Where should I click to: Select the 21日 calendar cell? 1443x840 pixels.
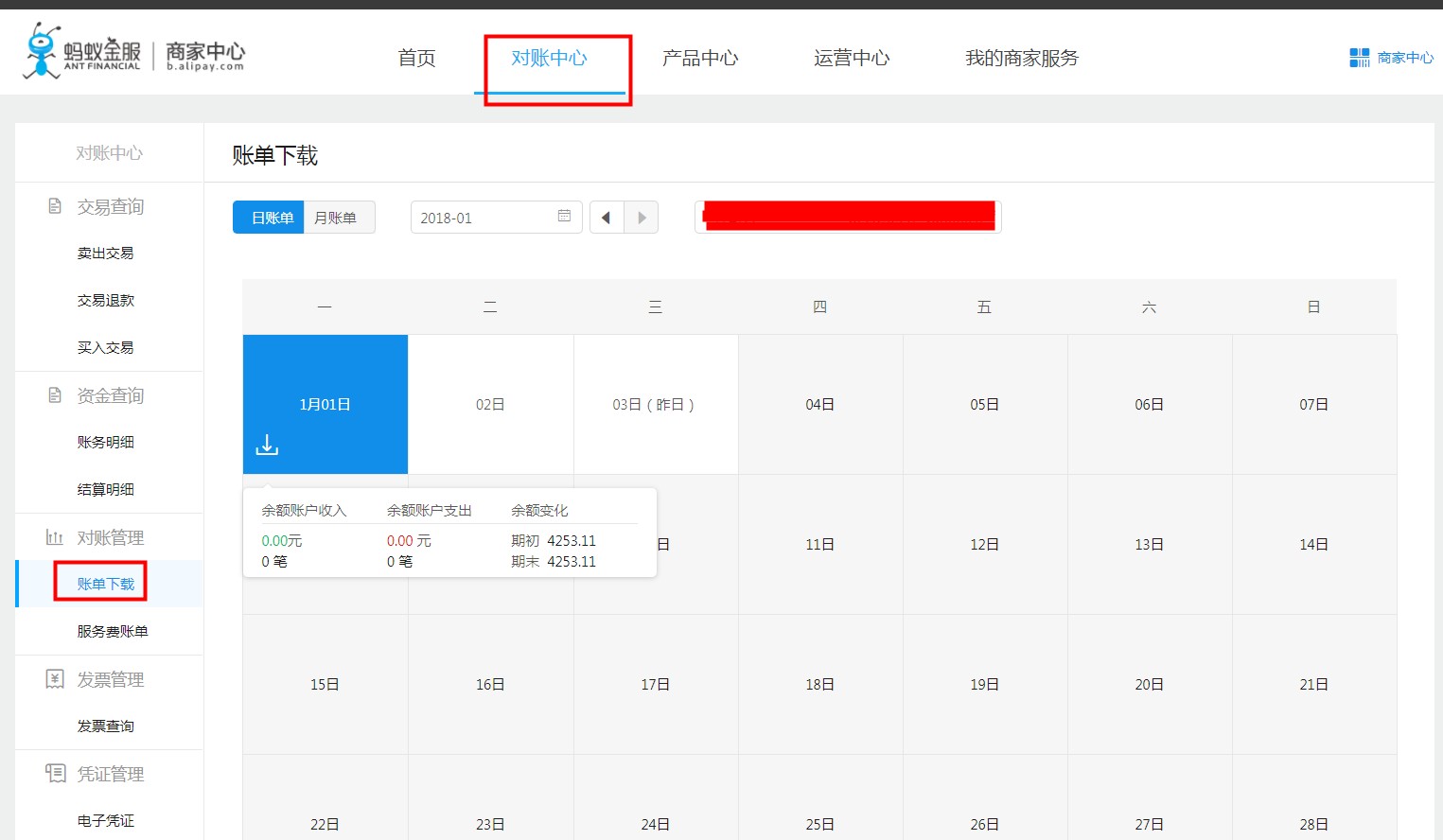[x=1314, y=684]
